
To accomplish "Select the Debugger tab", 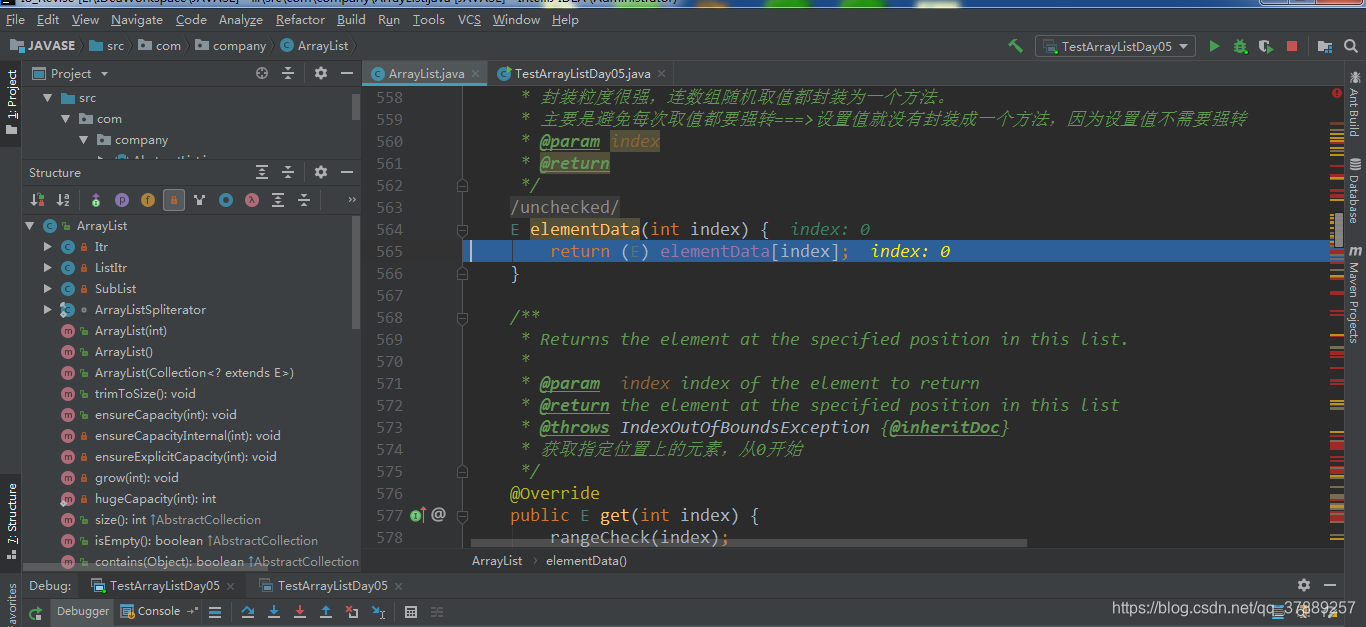I will [x=82, y=611].
